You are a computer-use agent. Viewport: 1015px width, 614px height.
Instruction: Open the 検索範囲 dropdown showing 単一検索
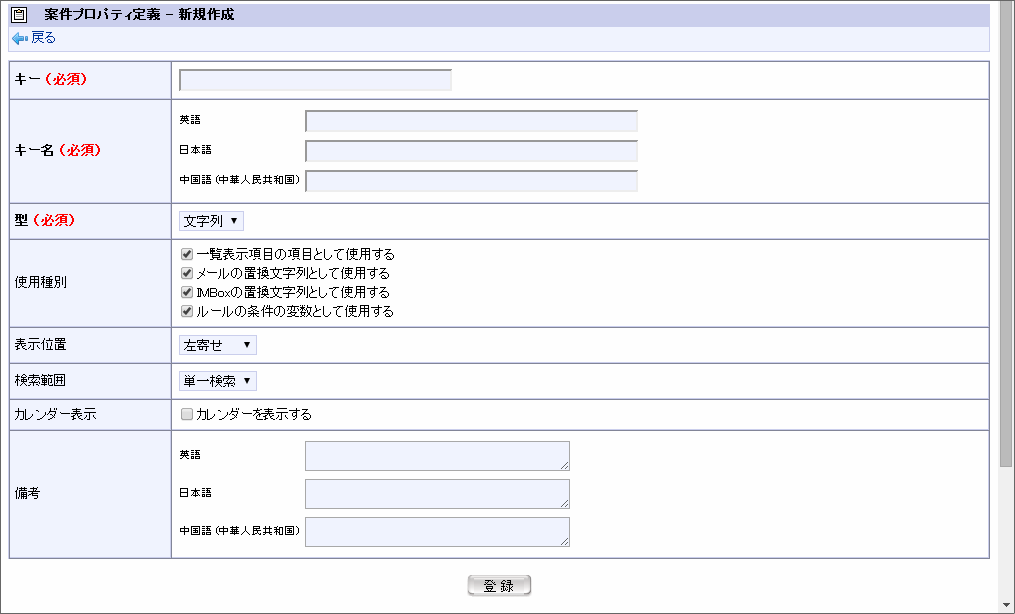[x=218, y=381]
